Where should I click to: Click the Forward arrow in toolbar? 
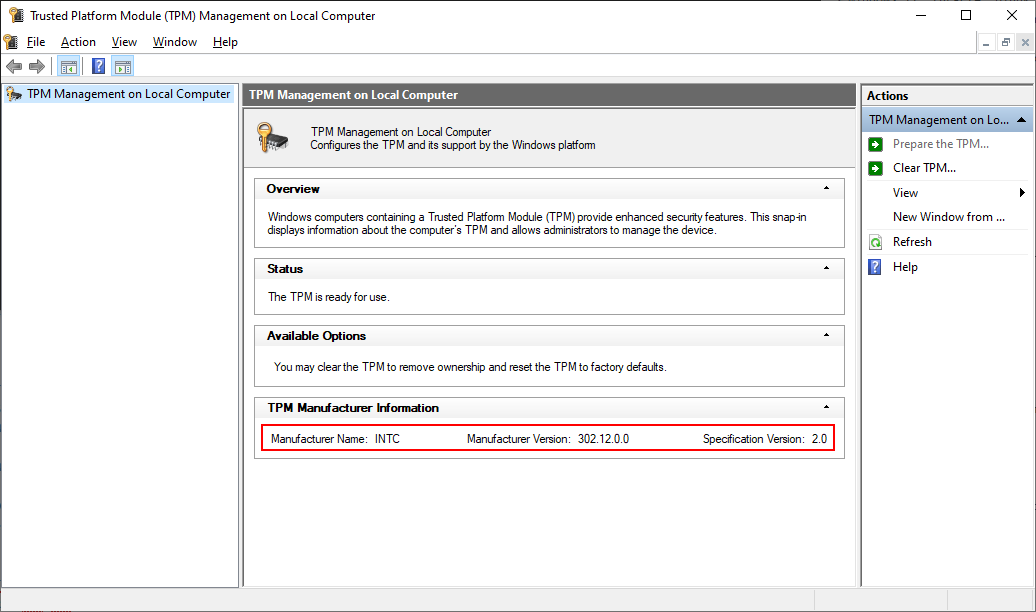(37, 67)
